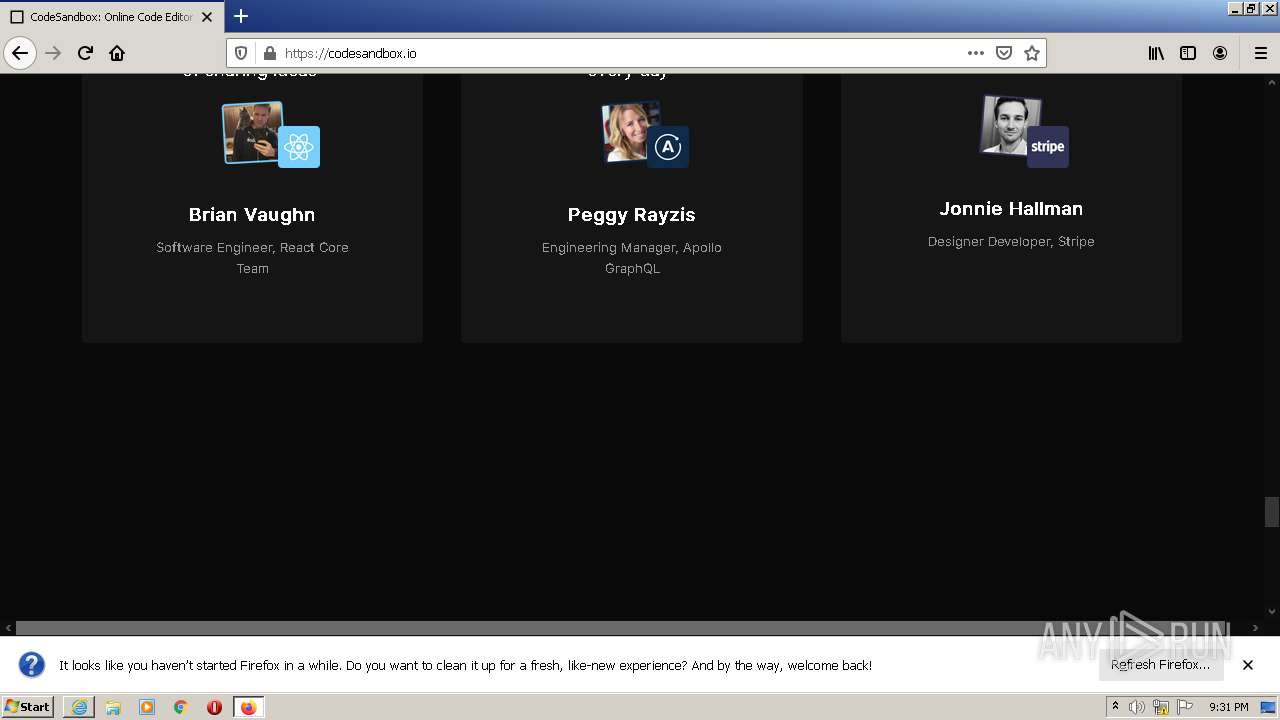
Task: Click 'Engineering Manager, Apollo GraphQL' text
Action: 632,258
